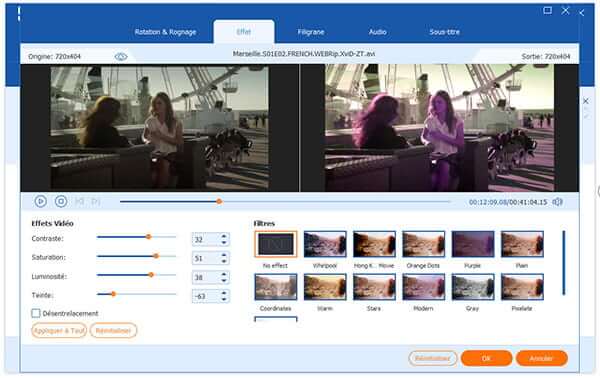Confirm changes with the OK button
This screenshot has height=378, width=600.
(x=486, y=358)
